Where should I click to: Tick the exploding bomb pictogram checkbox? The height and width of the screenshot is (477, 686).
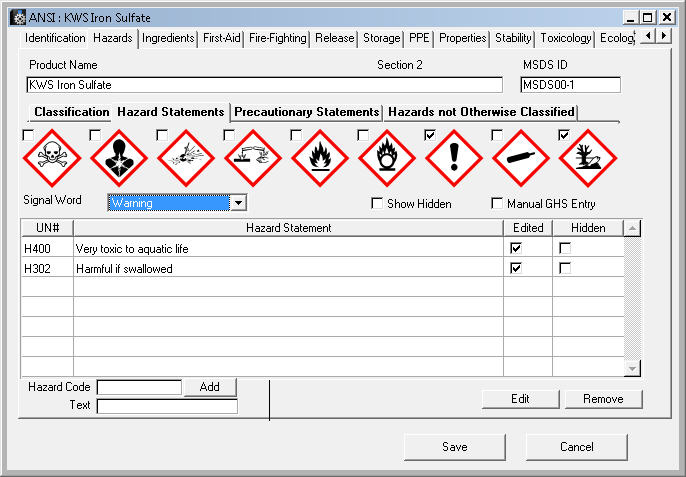[162, 135]
